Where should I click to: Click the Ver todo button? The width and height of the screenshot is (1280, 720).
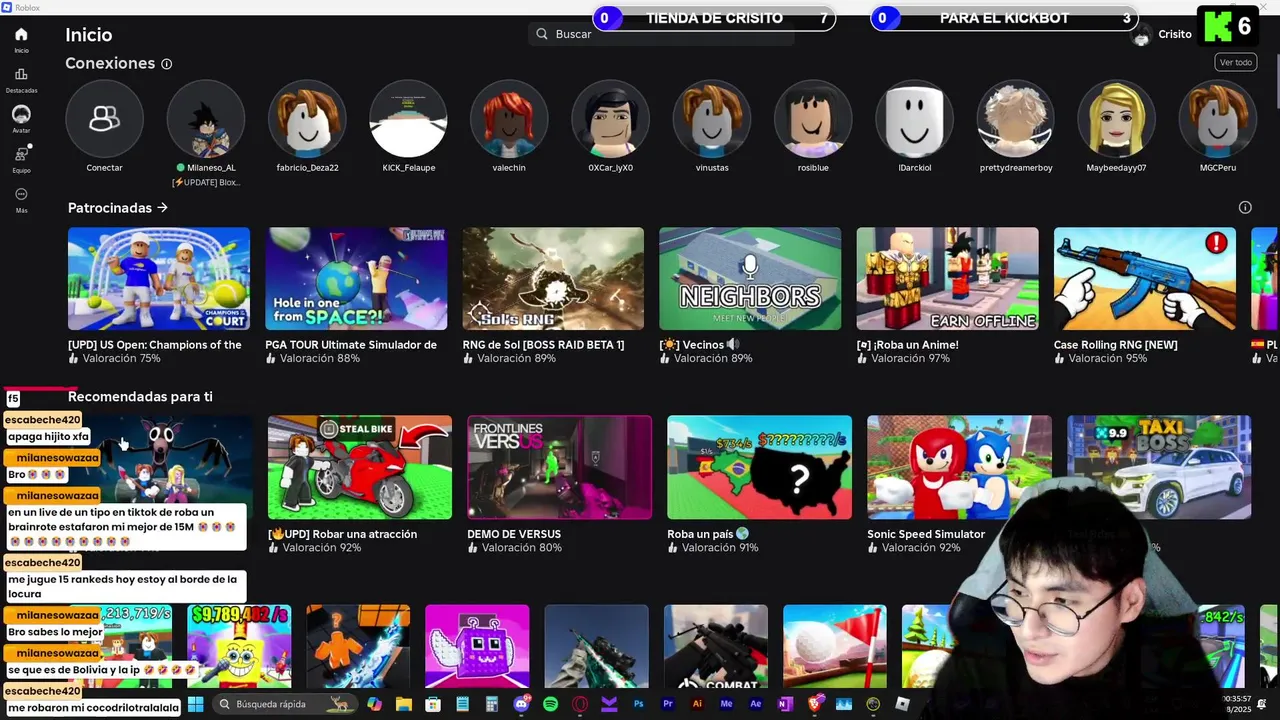tap(1235, 62)
